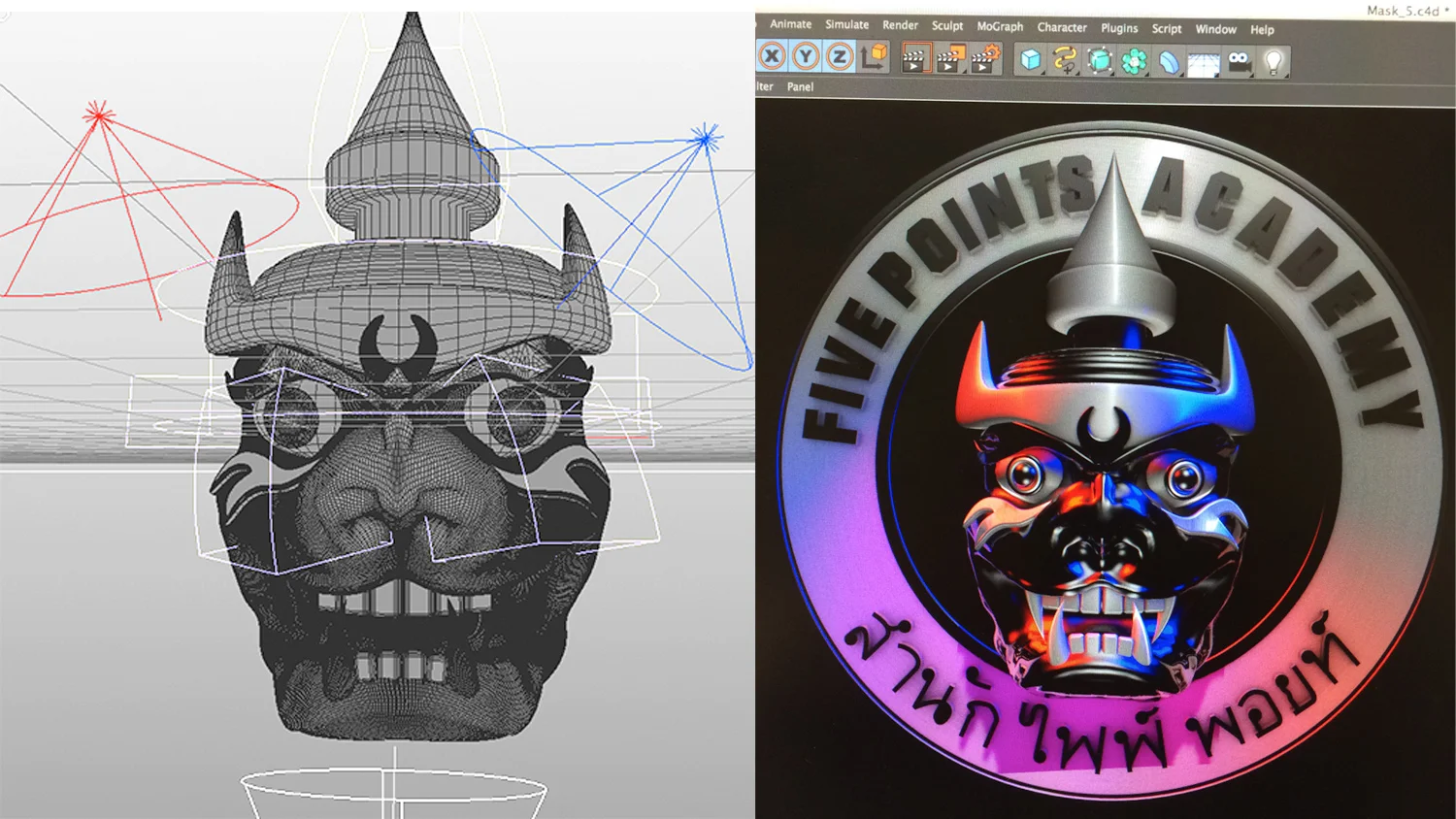Screen dimensions: 1456x819
Task: Select the spline pen tool icon
Action: tap(1065, 61)
